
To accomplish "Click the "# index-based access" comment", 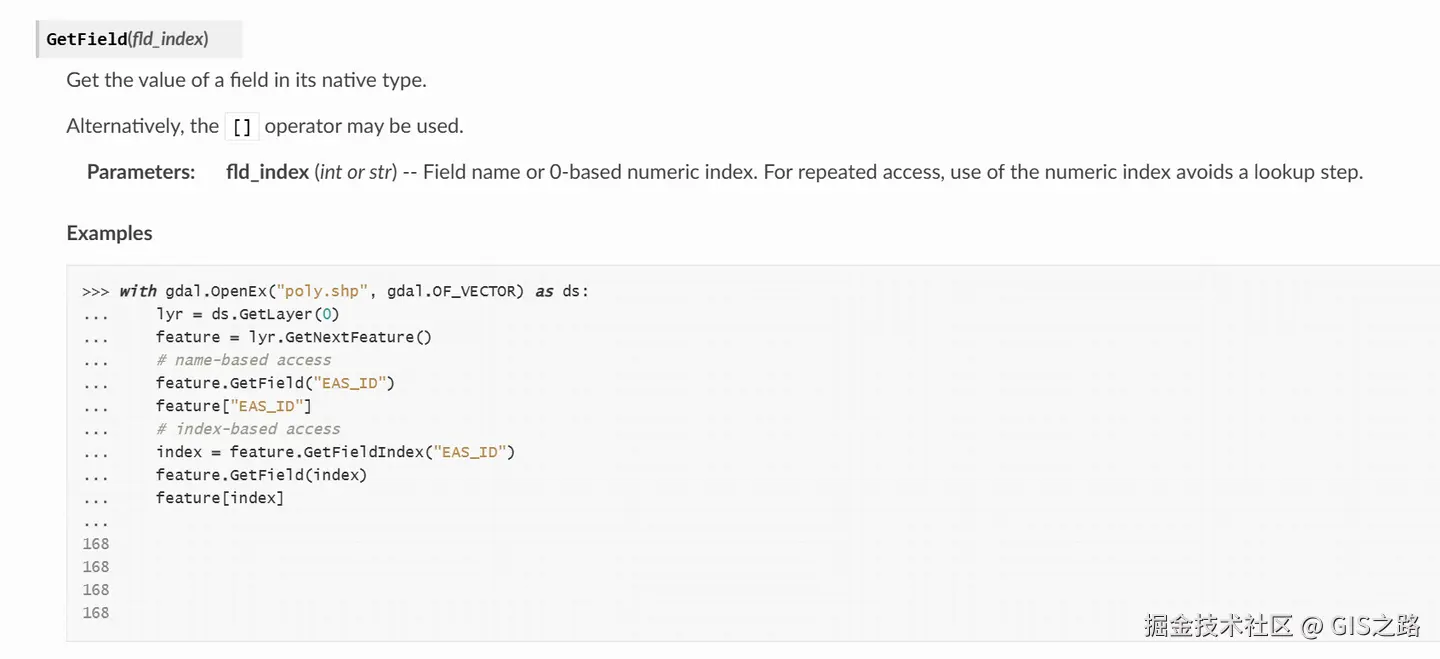I will [x=248, y=429].
